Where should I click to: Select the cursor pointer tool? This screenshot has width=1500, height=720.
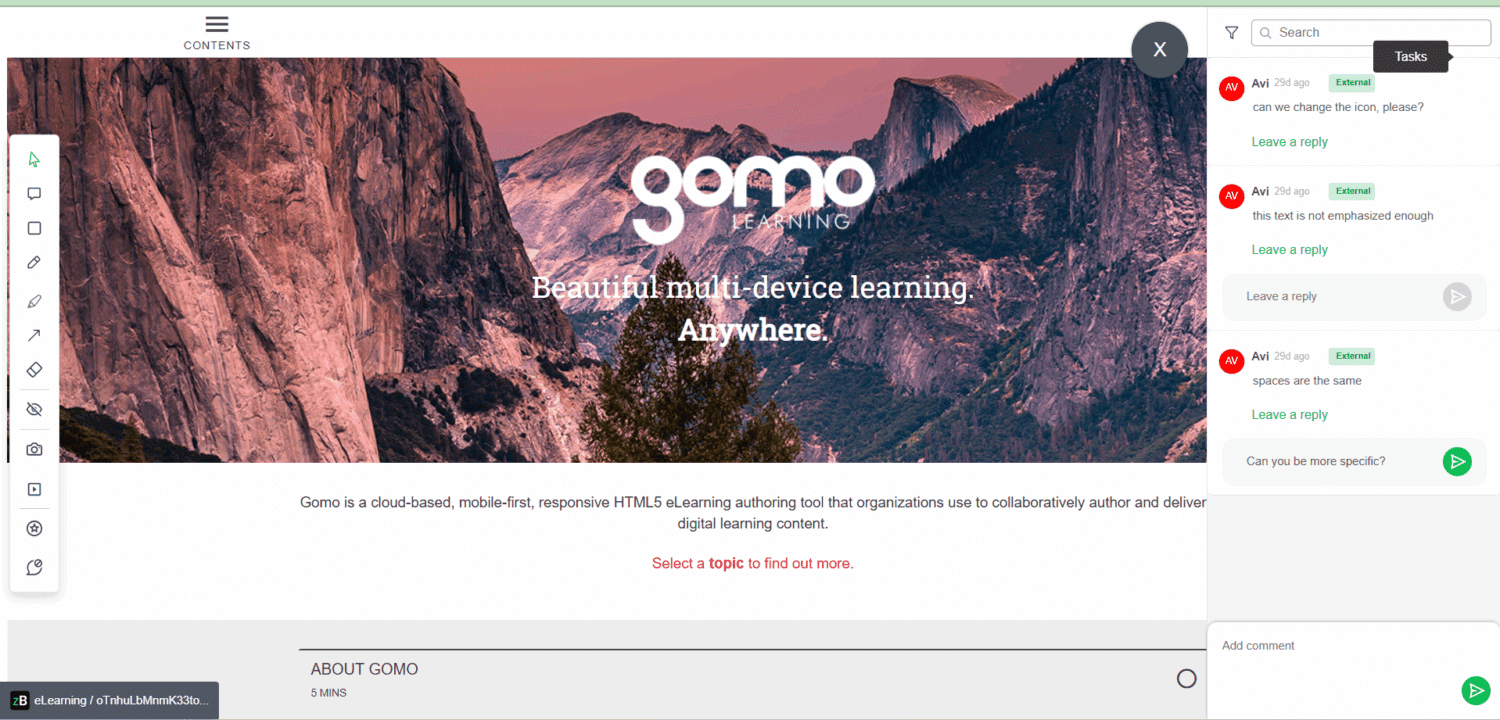click(34, 159)
